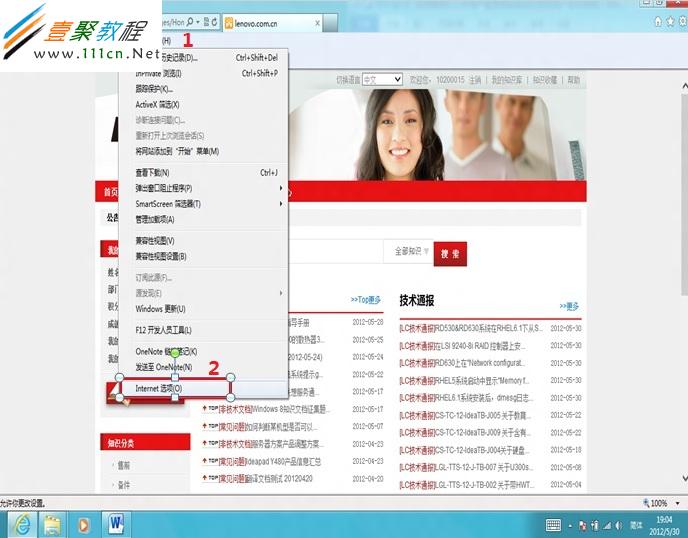Viewport: 688px width, 538px height.
Task: Open the 全部知识 search scope dropdown
Action: coord(412,252)
